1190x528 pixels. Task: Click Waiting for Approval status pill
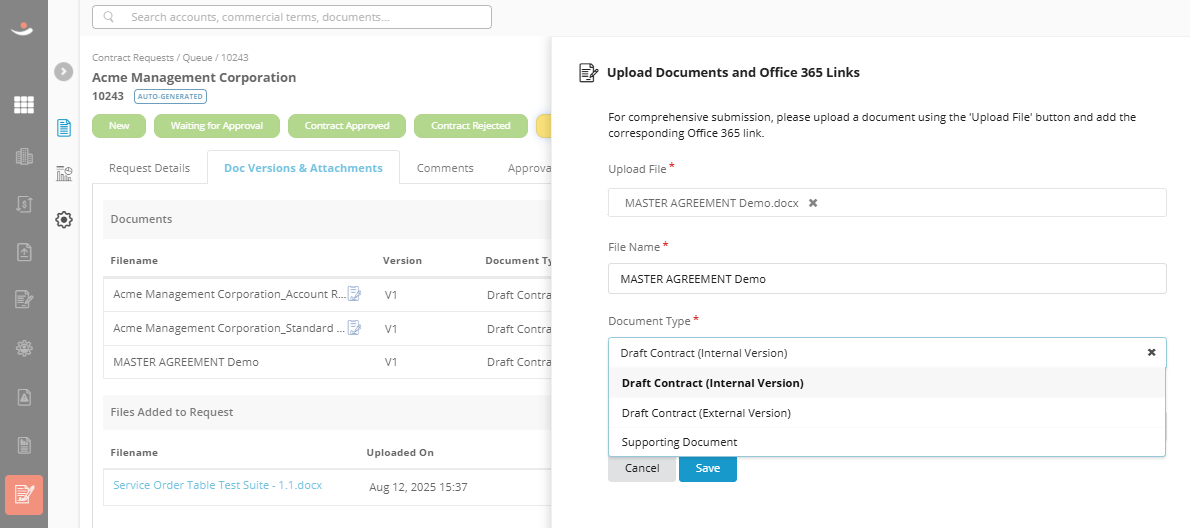pos(217,126)
